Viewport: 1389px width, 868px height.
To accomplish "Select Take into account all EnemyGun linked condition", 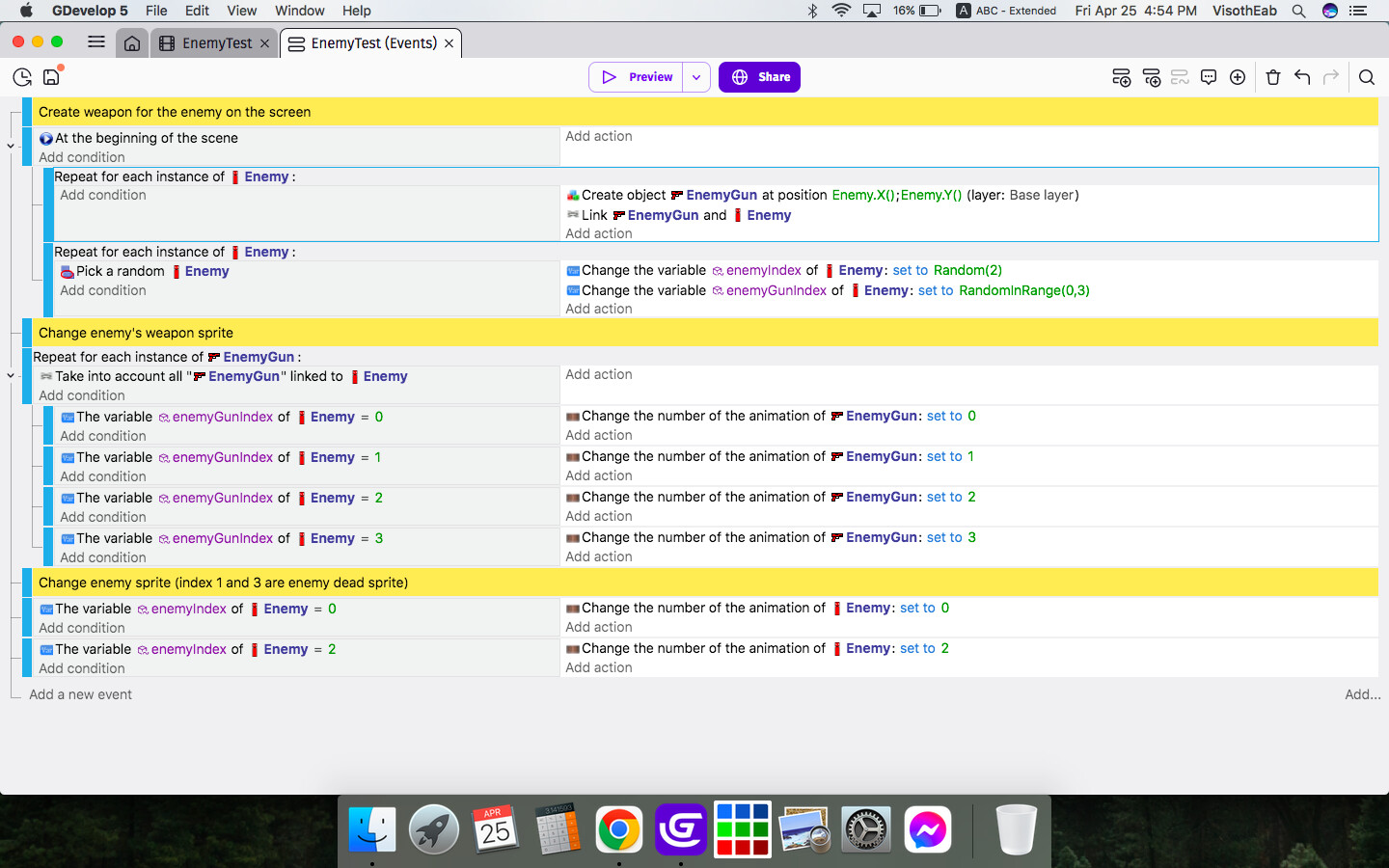I will click(x=224, y=376).
